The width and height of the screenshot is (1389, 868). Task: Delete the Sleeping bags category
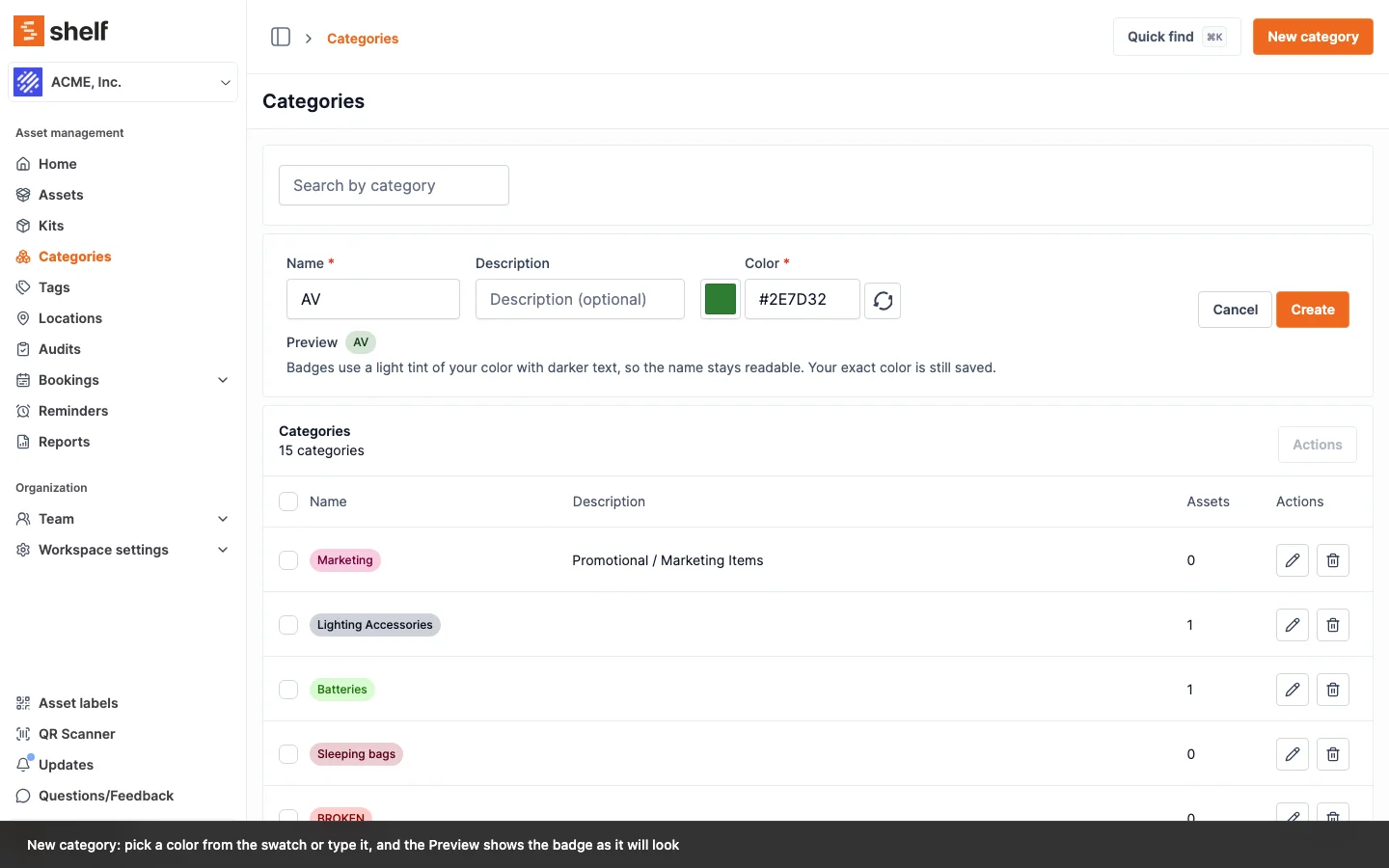point(1333,754)
